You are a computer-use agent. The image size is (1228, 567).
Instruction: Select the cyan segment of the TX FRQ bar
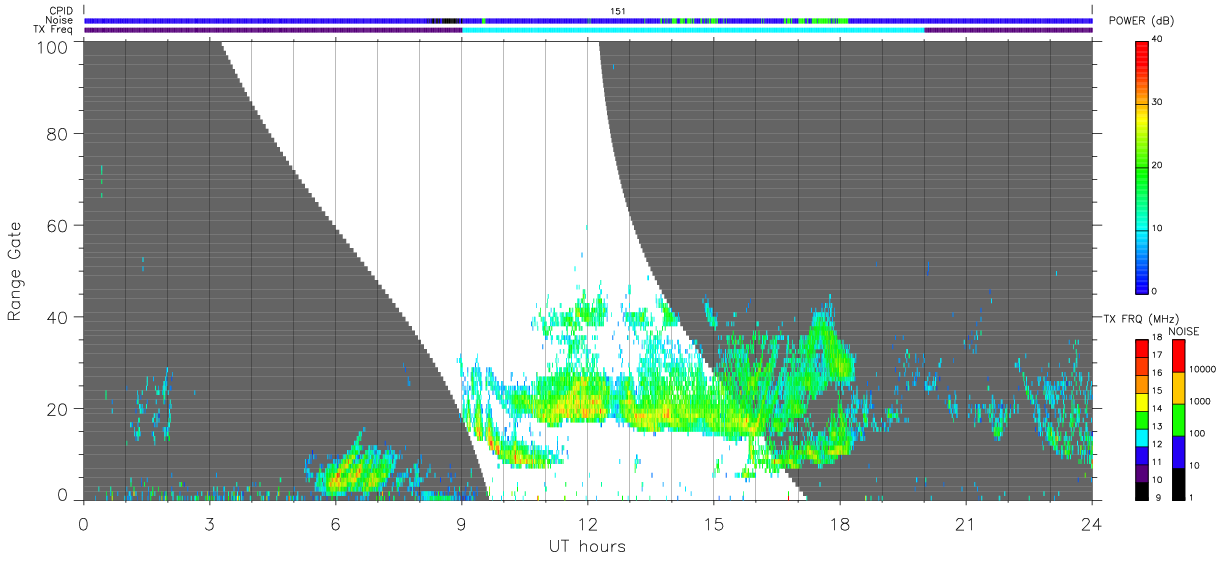tap(1142, 436)
